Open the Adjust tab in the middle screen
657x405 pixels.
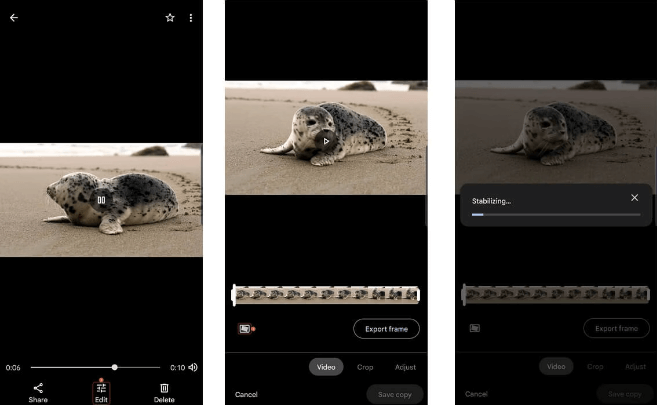pos(405,367)
